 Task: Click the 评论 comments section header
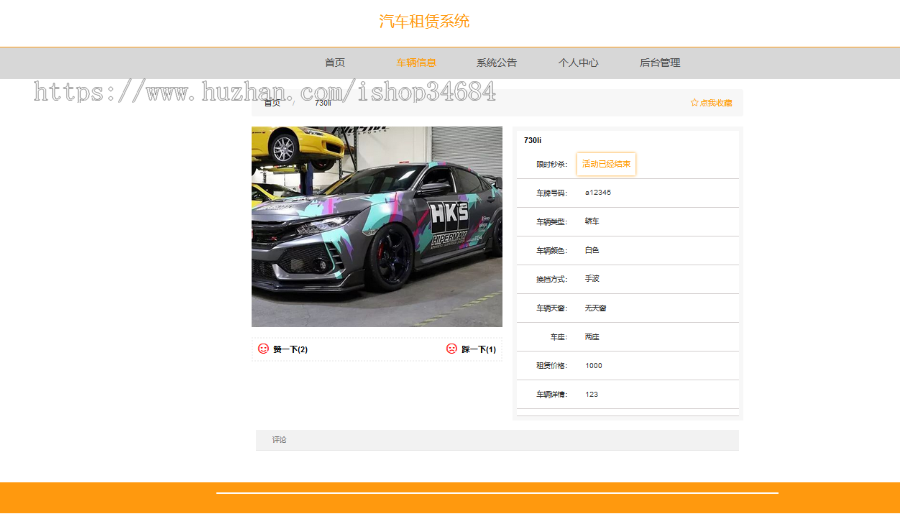497,440
